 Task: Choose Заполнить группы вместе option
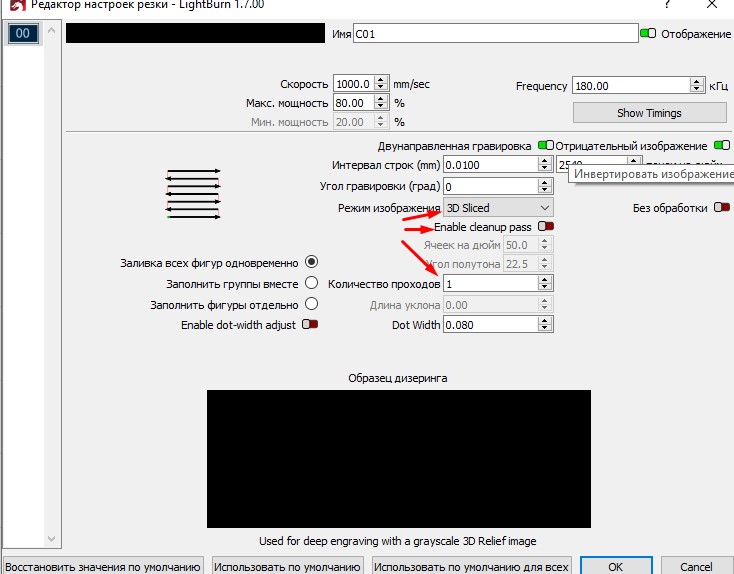(x=311, y=284)
